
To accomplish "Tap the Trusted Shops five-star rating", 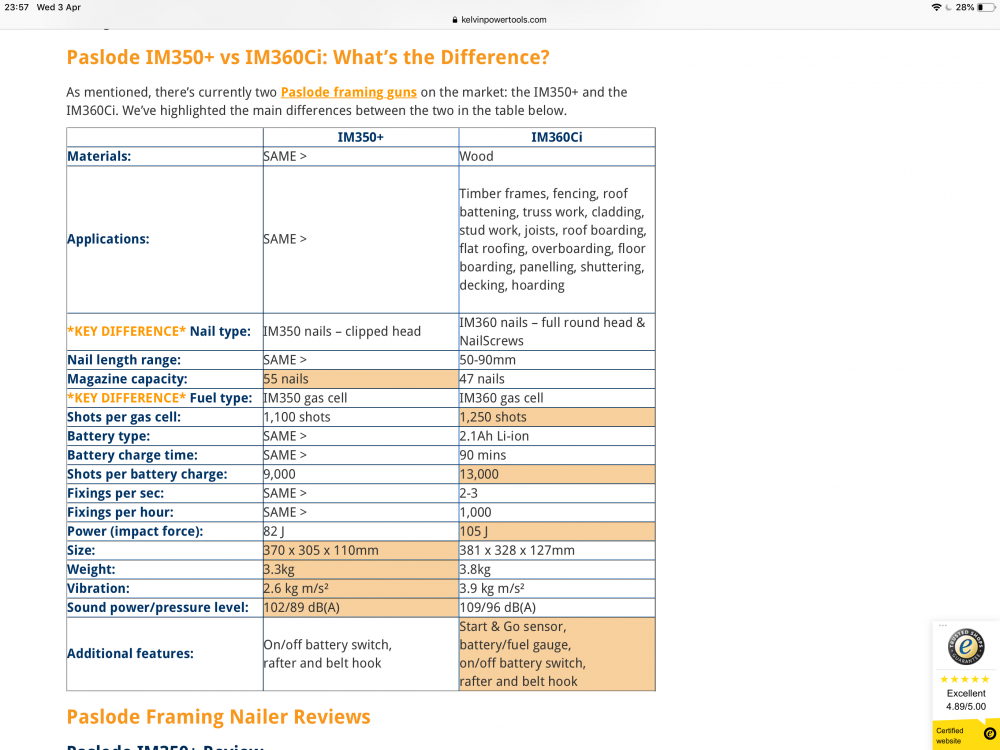I will [x=965, y=679].
